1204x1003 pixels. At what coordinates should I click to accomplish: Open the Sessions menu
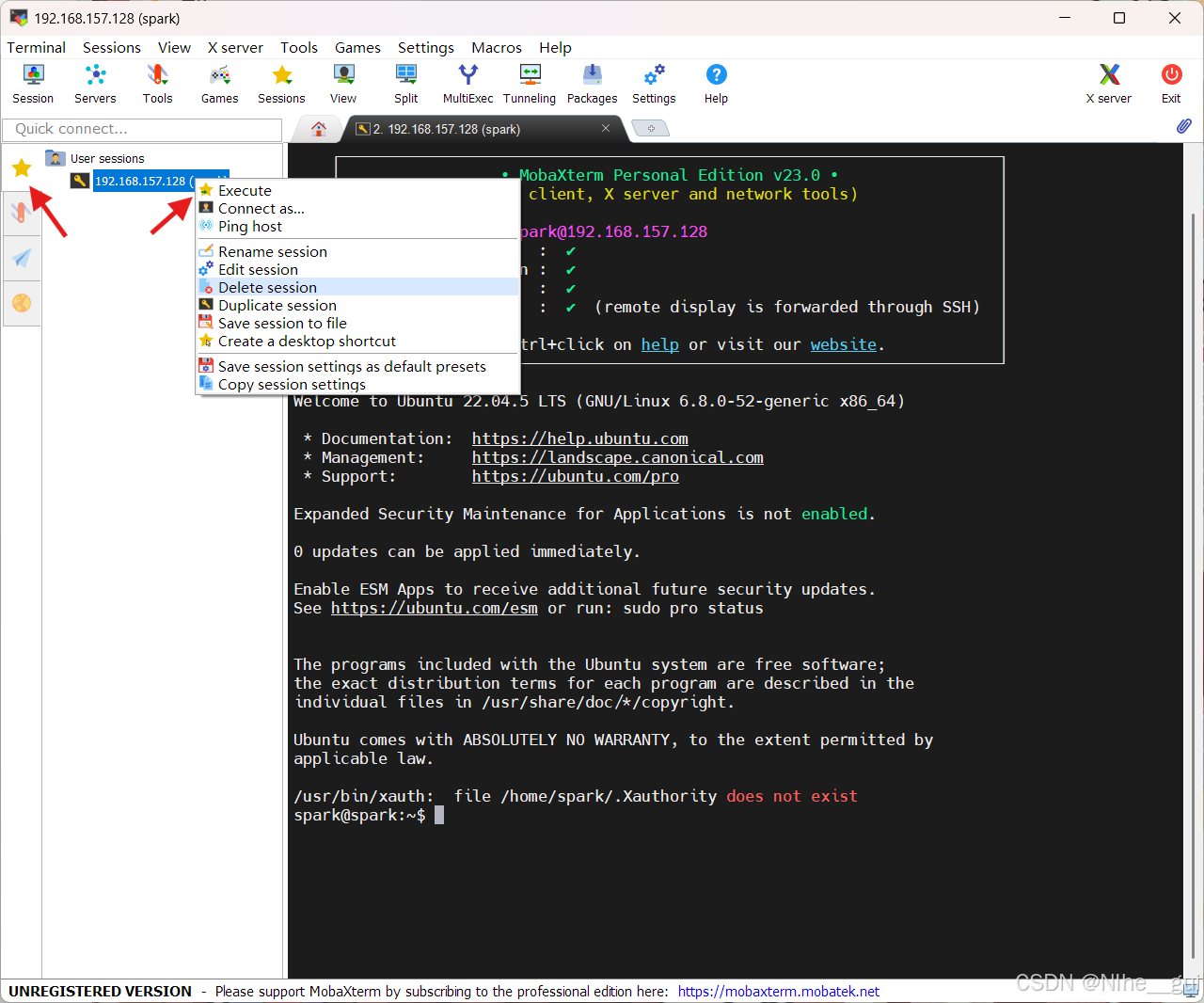point(112,47)
